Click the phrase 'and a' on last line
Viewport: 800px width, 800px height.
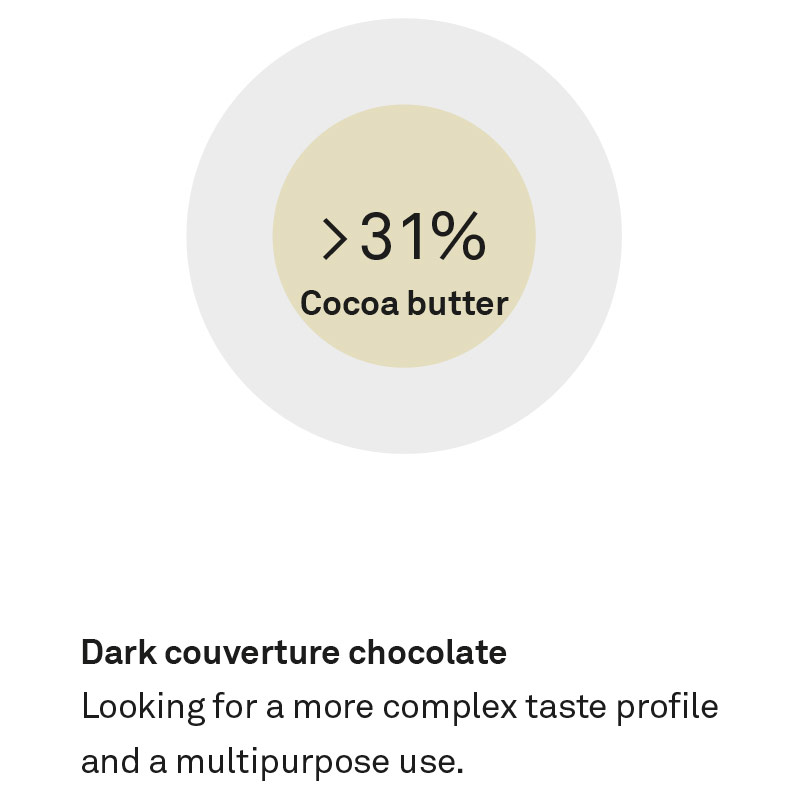[124, 761]
